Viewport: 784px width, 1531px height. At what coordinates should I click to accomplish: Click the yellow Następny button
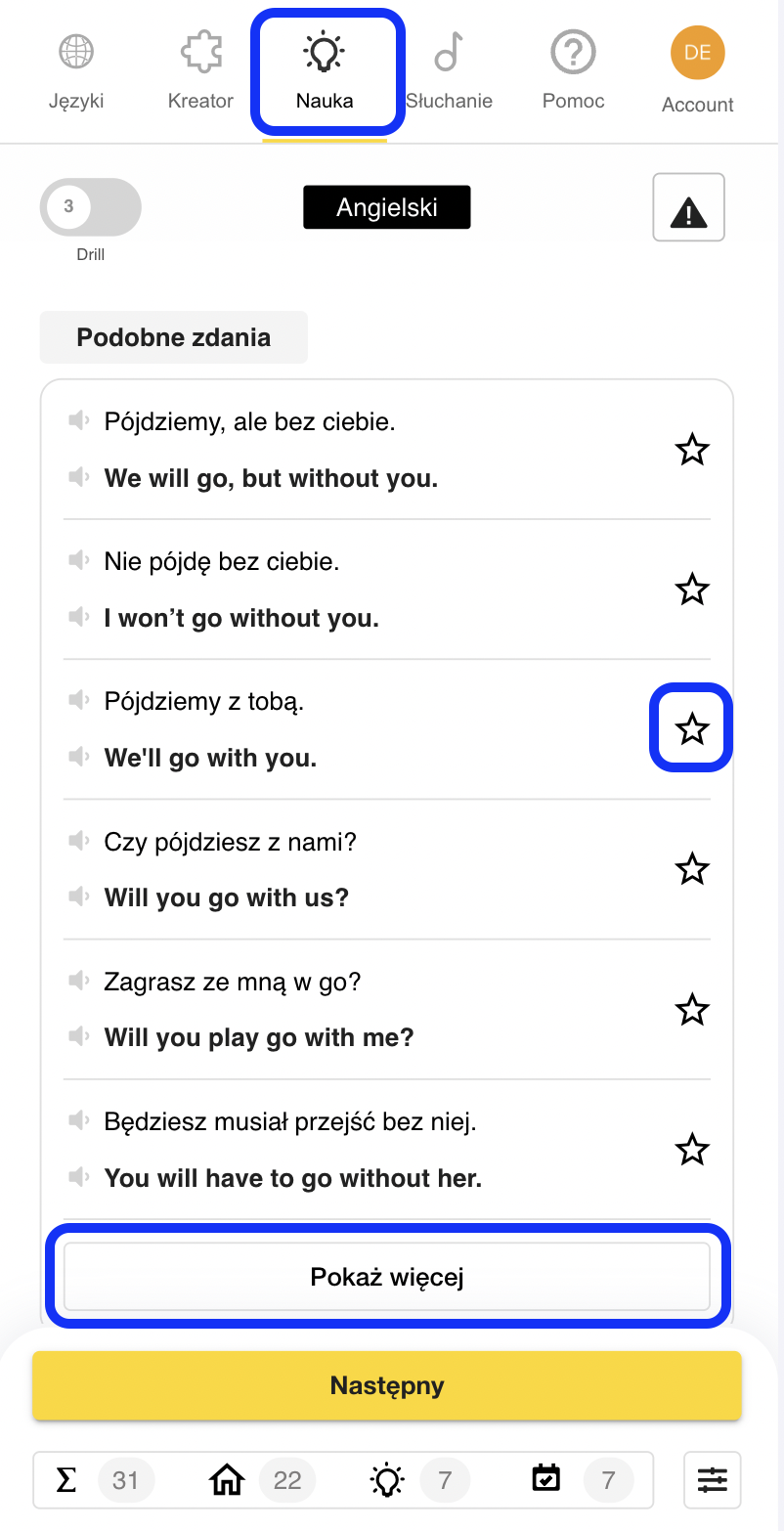[x=387, y=1385]
